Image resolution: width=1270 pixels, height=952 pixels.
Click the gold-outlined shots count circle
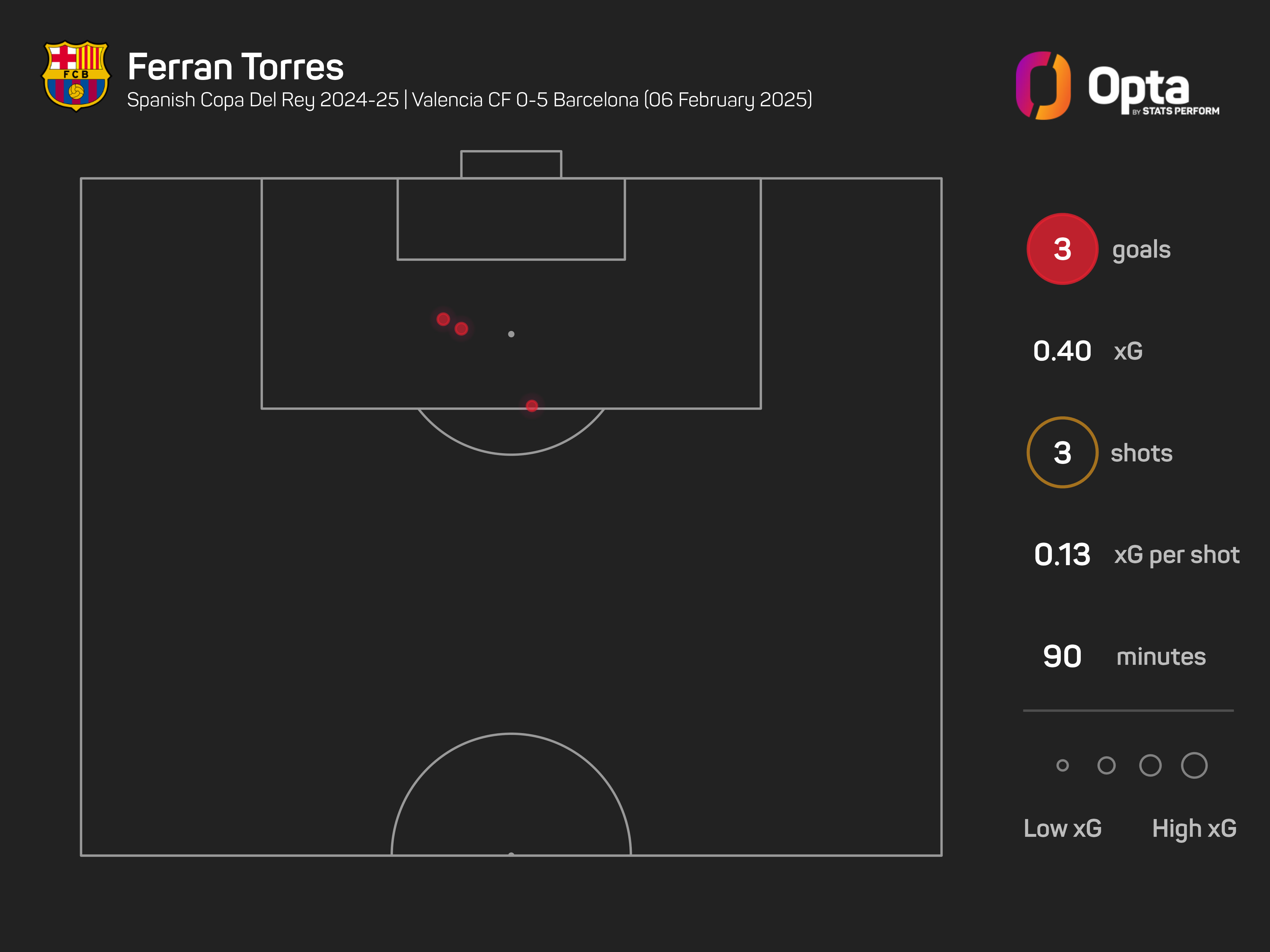(1062, 453)
